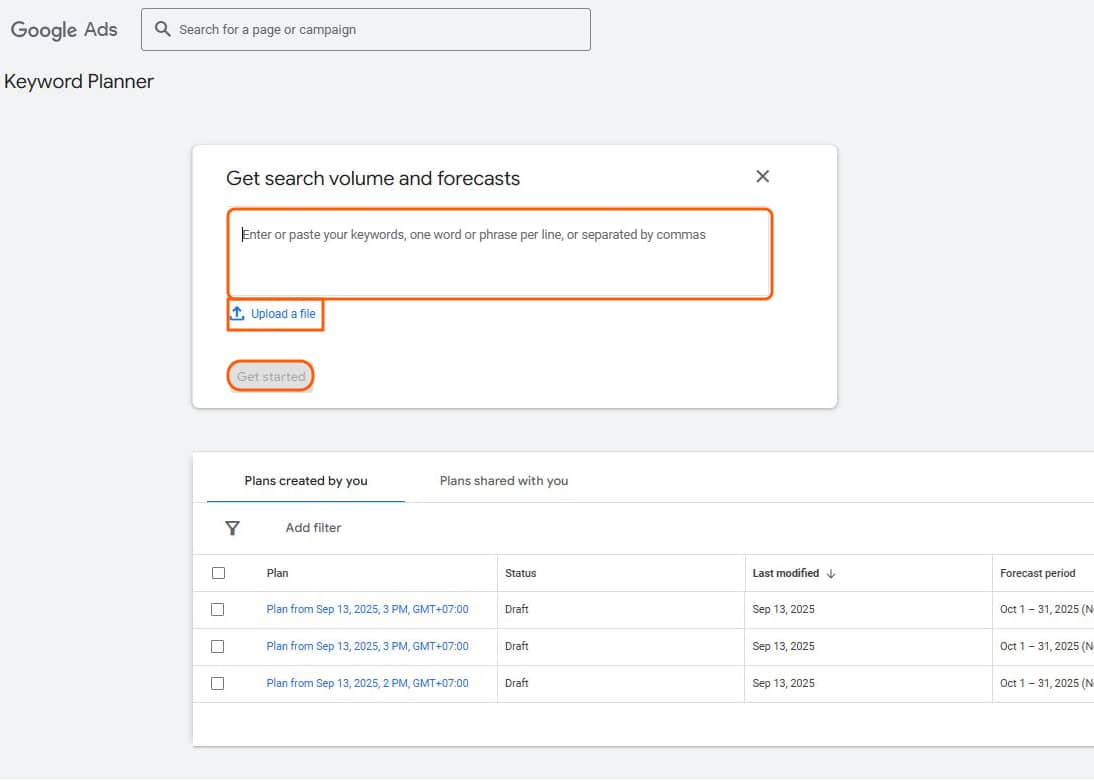
Task: Click the filter funnel icon
Action: click(x=232, y=528)
